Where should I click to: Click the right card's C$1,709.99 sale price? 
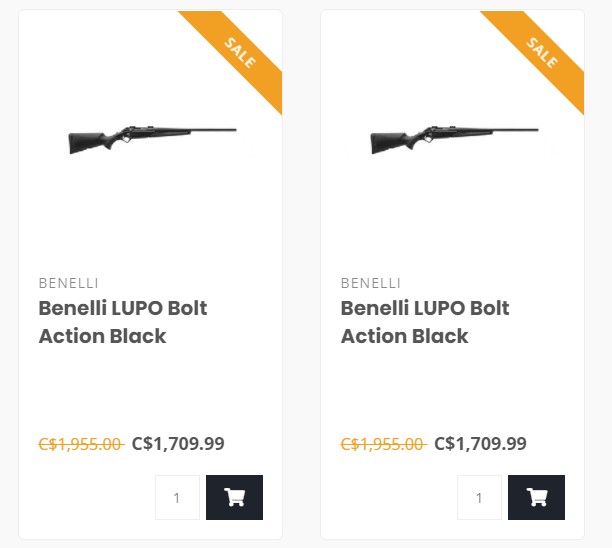tap(480, 443)
